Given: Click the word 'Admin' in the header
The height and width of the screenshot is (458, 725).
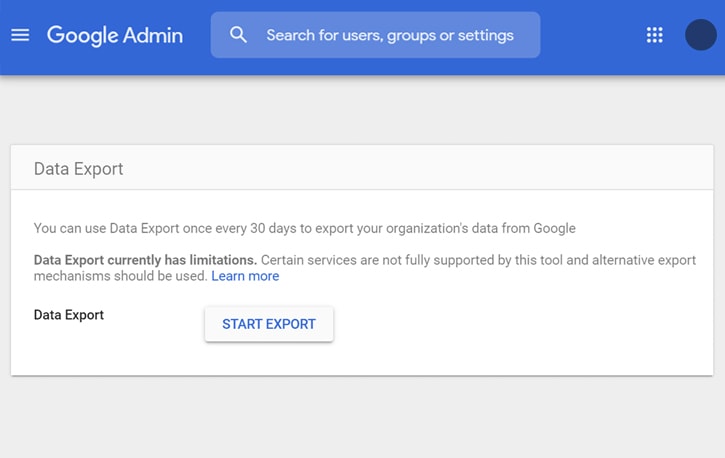Looking at the screenshot, I should [x=153, y=36].
